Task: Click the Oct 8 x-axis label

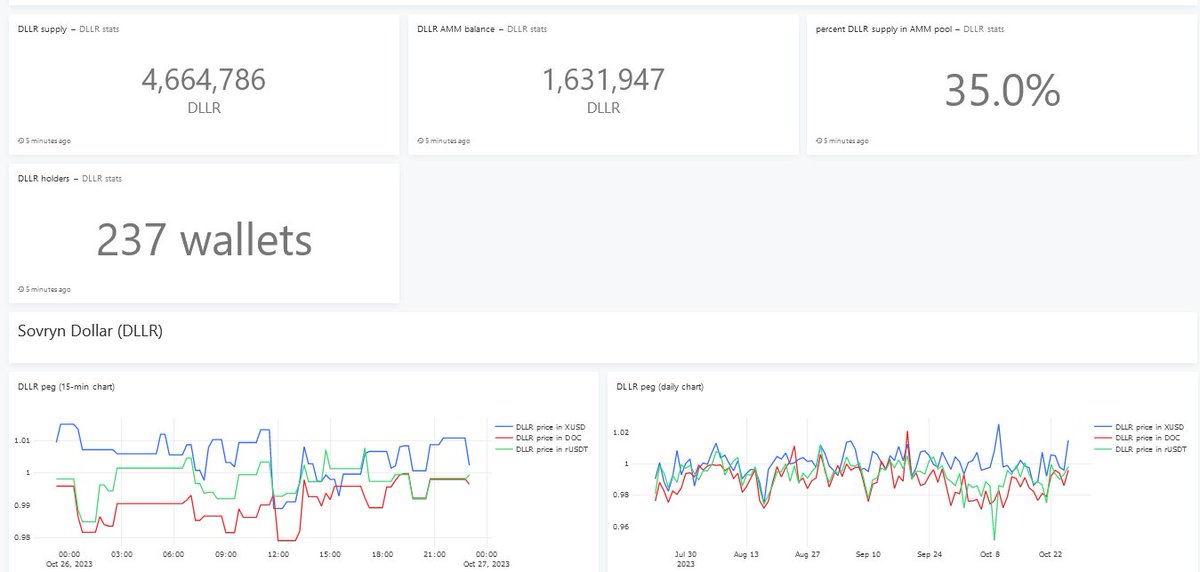Action: 990,553
